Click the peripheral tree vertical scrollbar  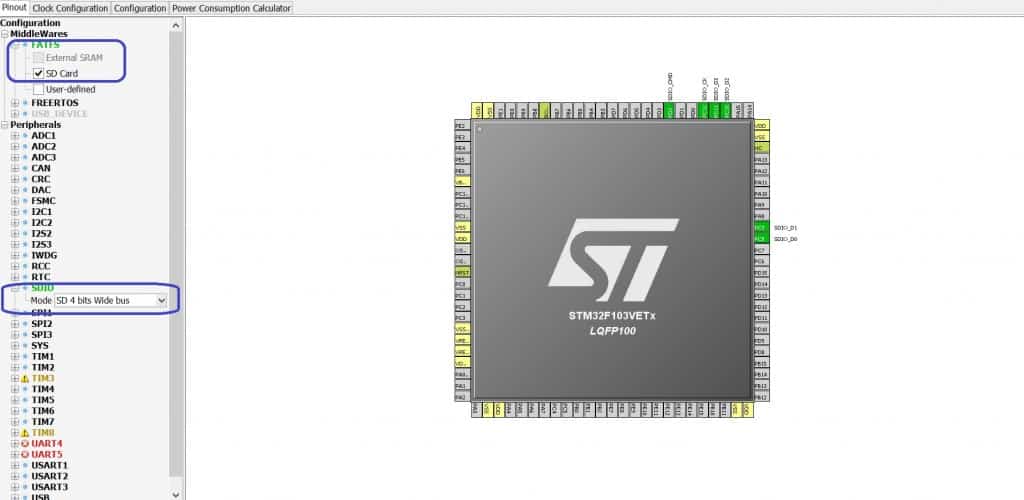177,250
